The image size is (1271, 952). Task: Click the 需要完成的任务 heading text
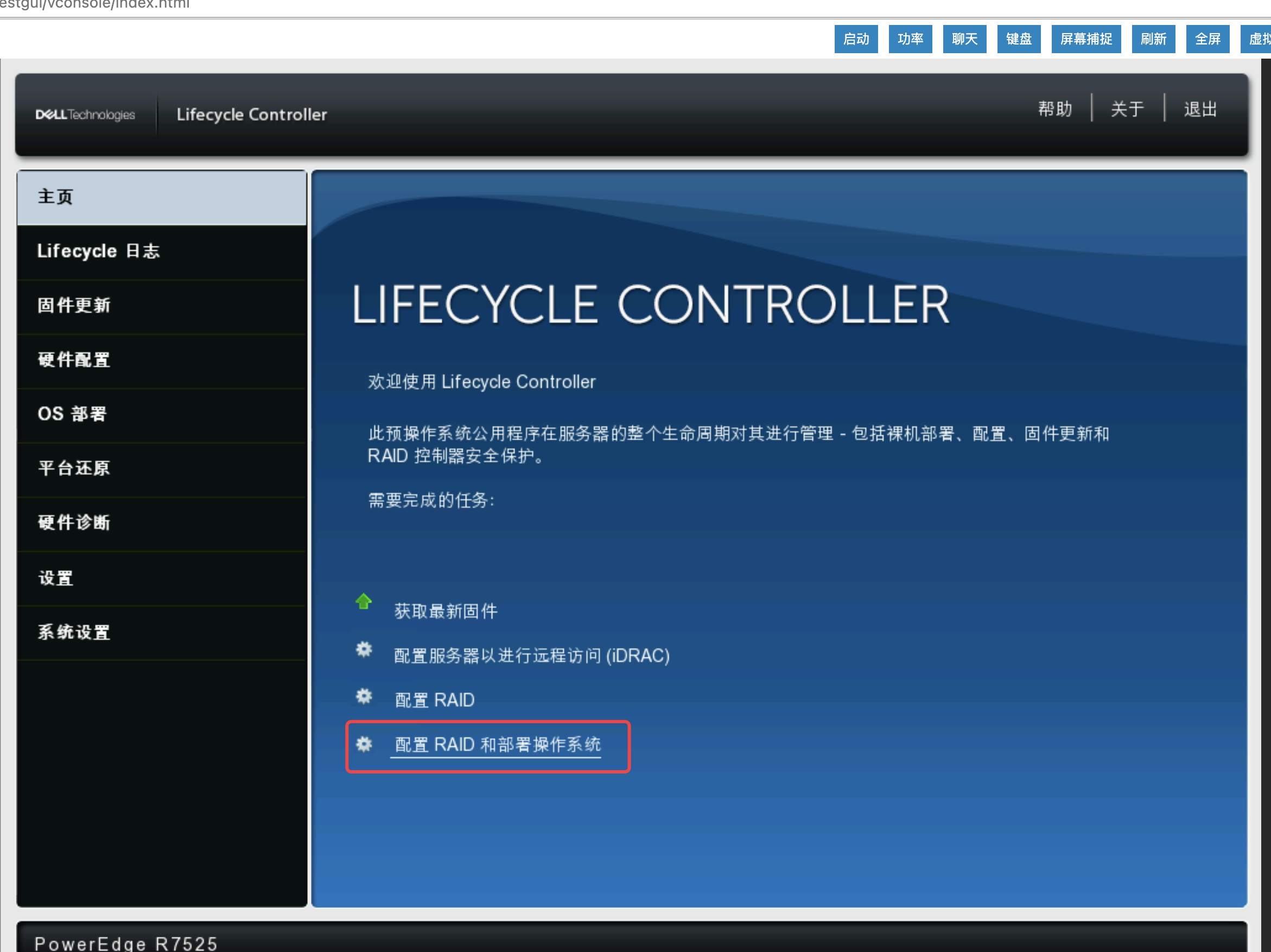click(431, 500)
